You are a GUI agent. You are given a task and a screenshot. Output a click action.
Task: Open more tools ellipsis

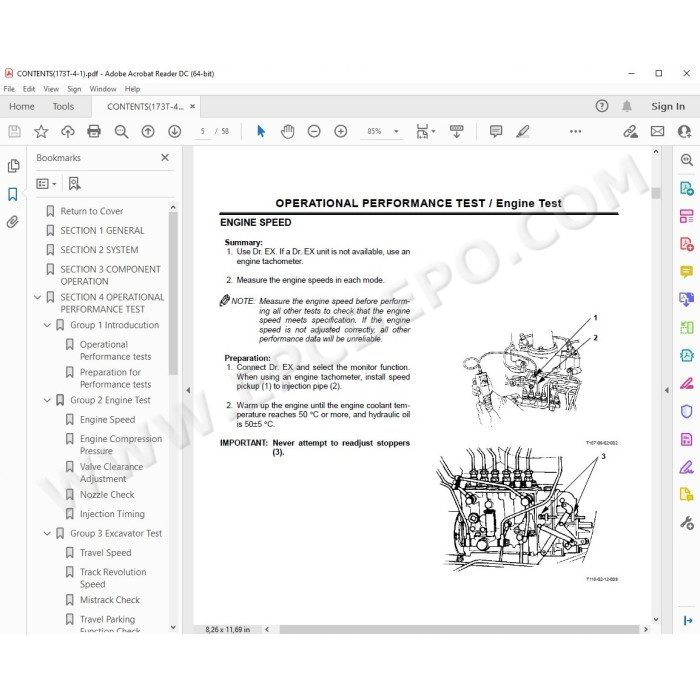[x=575, y=131]
